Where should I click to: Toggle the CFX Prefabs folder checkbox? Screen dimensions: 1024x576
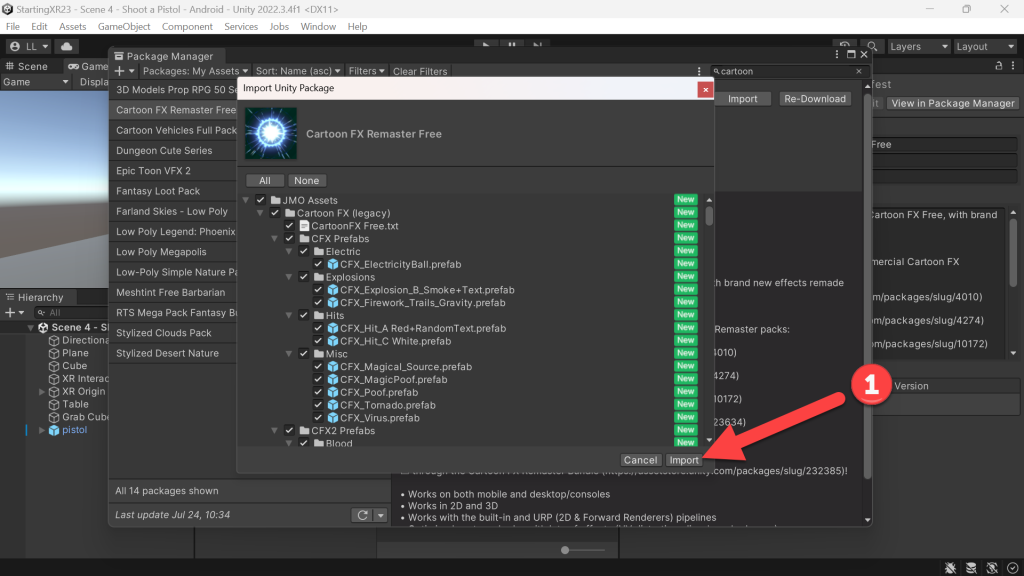(x=289, y=239)
